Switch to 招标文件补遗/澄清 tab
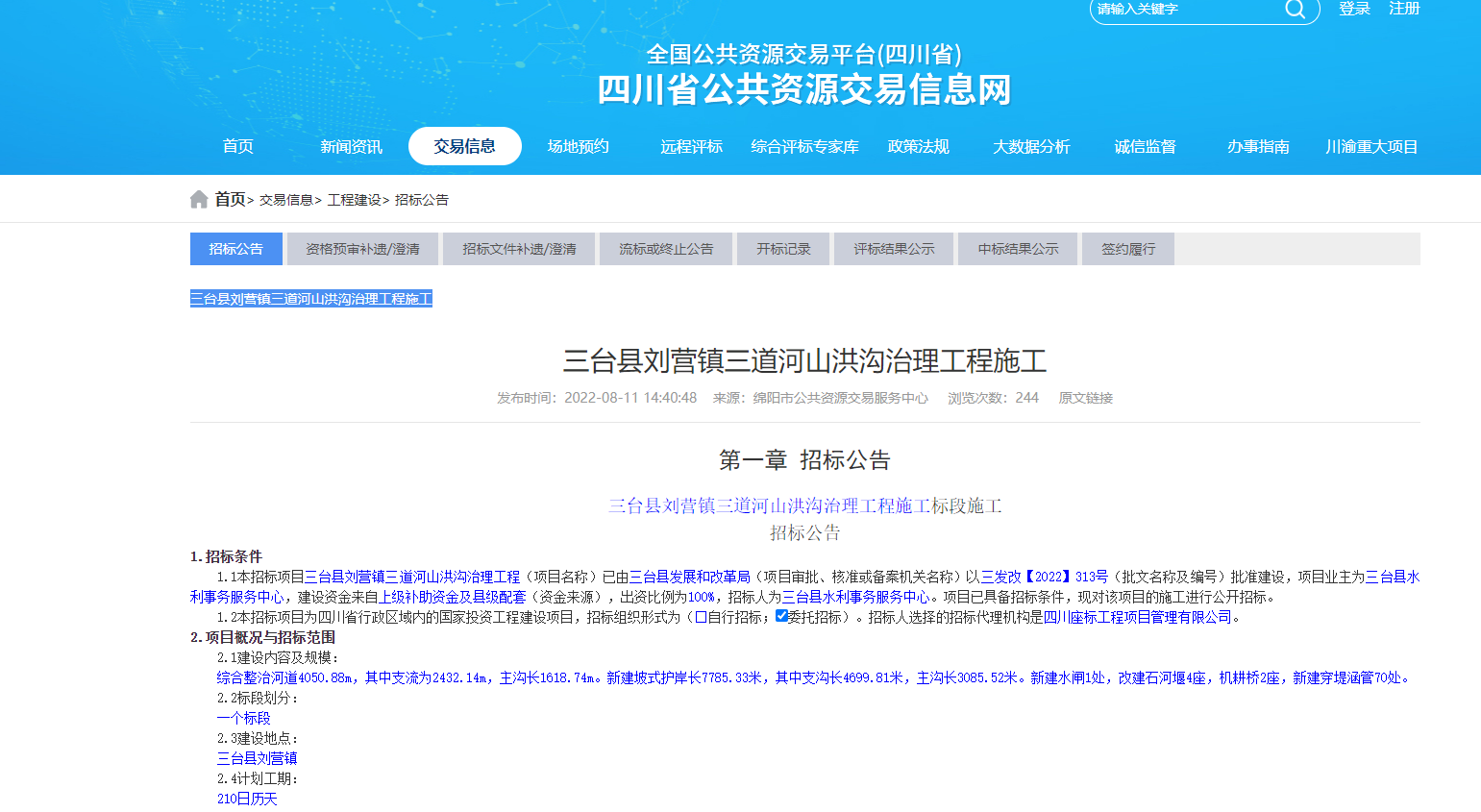The width and height of the screenshot is (1481, 812). click(519, 249)
